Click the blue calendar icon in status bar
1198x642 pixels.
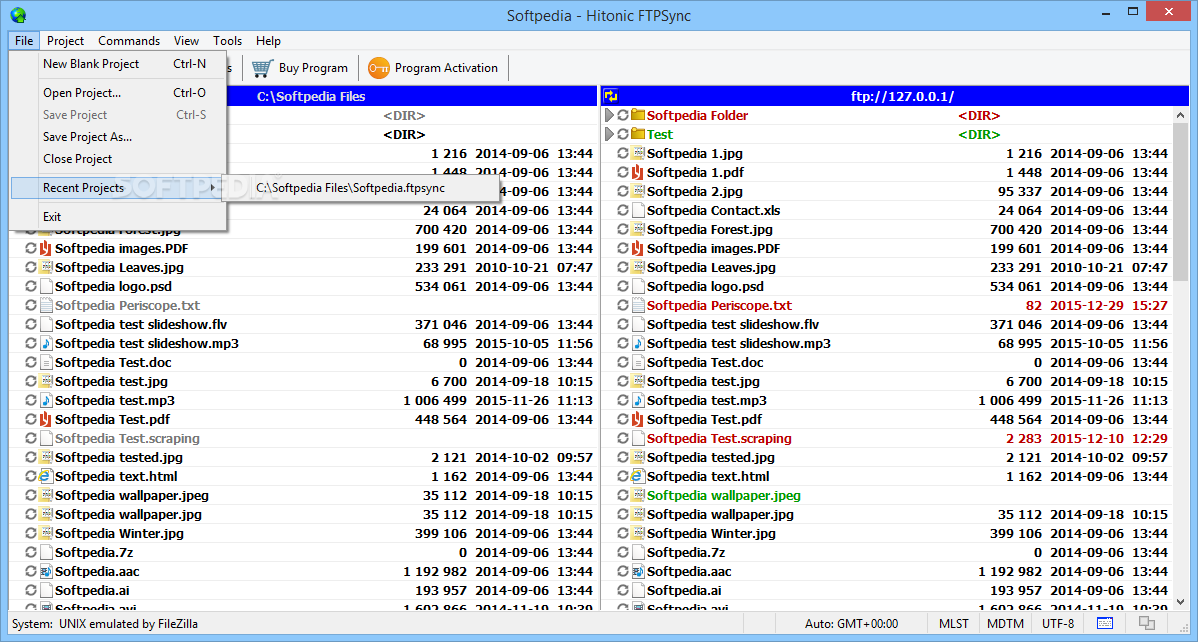coord(1105,624)
